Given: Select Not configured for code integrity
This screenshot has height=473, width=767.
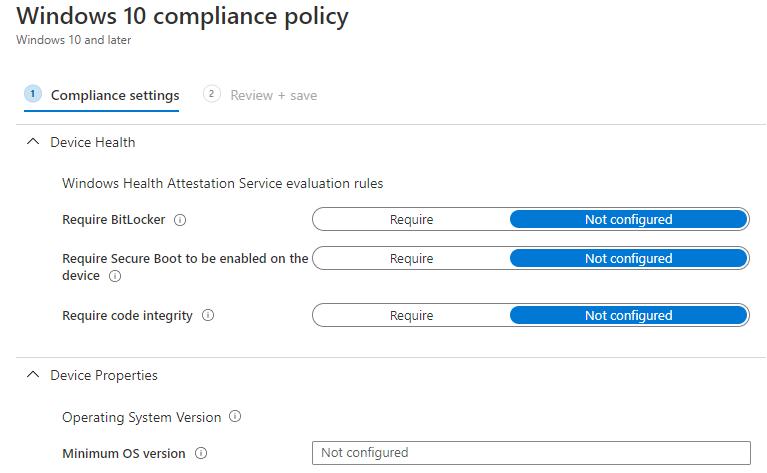Looking at the screenshot, I should coord(628,315).
